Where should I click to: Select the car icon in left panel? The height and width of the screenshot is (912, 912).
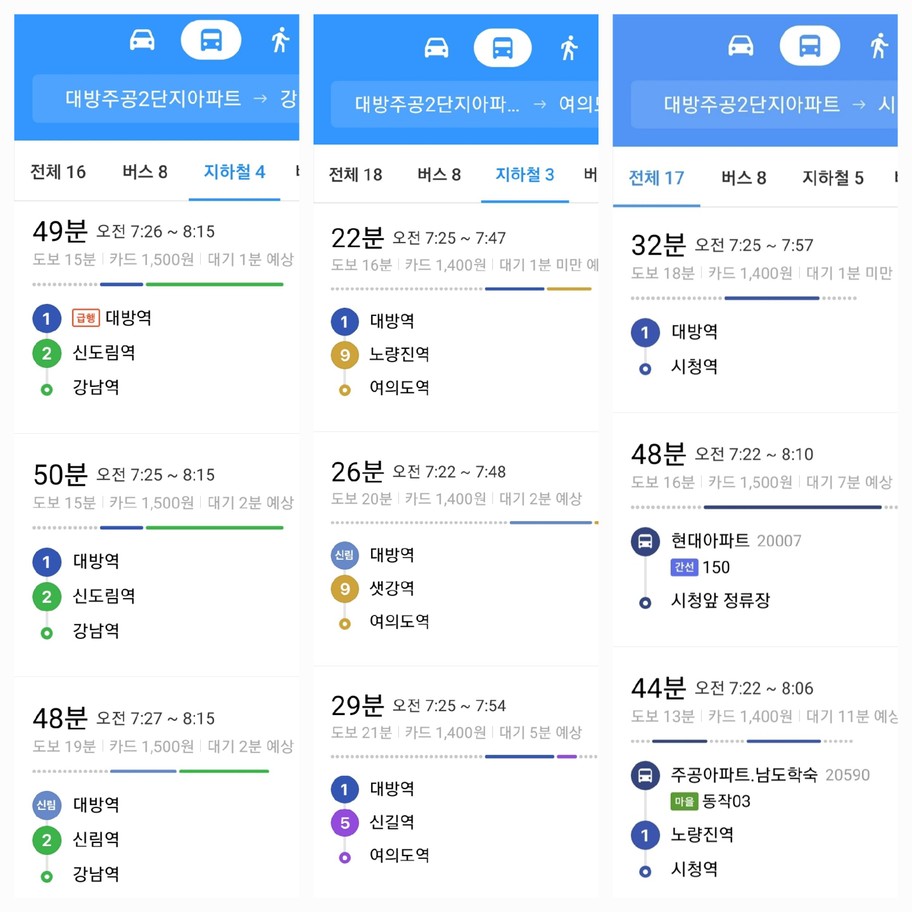(x=142, y=40)
